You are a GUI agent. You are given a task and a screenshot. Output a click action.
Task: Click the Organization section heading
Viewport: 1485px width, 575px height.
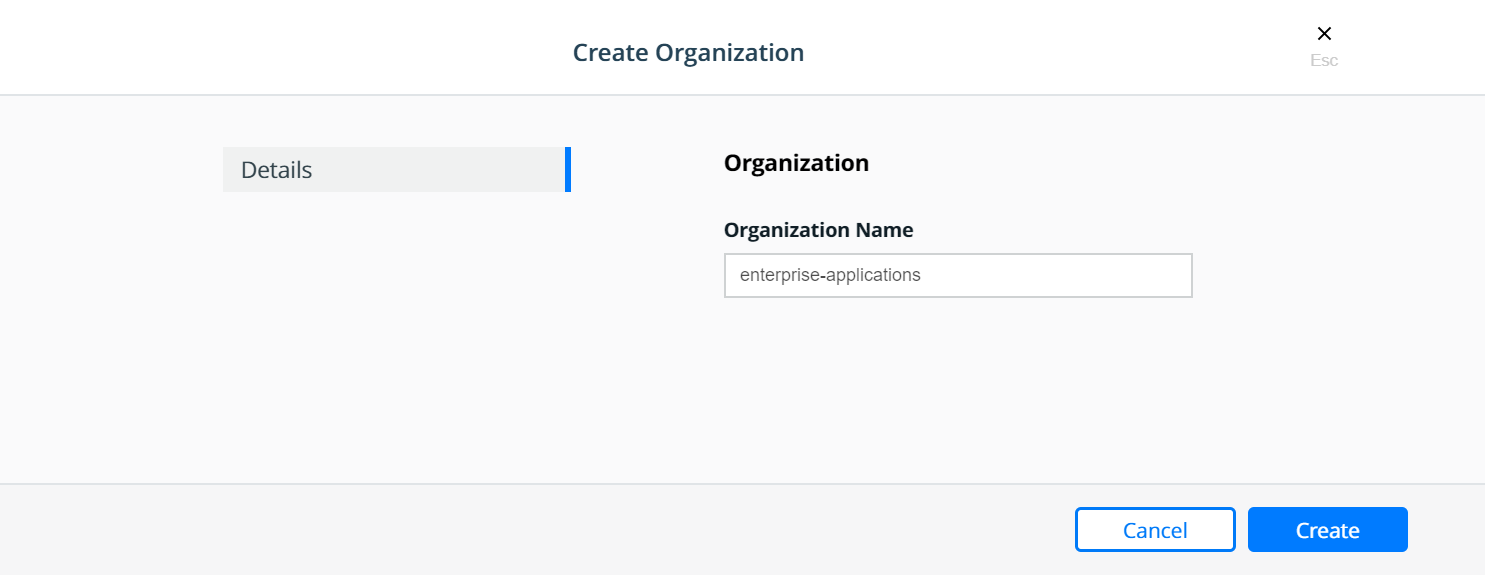(x=796, y=163)
